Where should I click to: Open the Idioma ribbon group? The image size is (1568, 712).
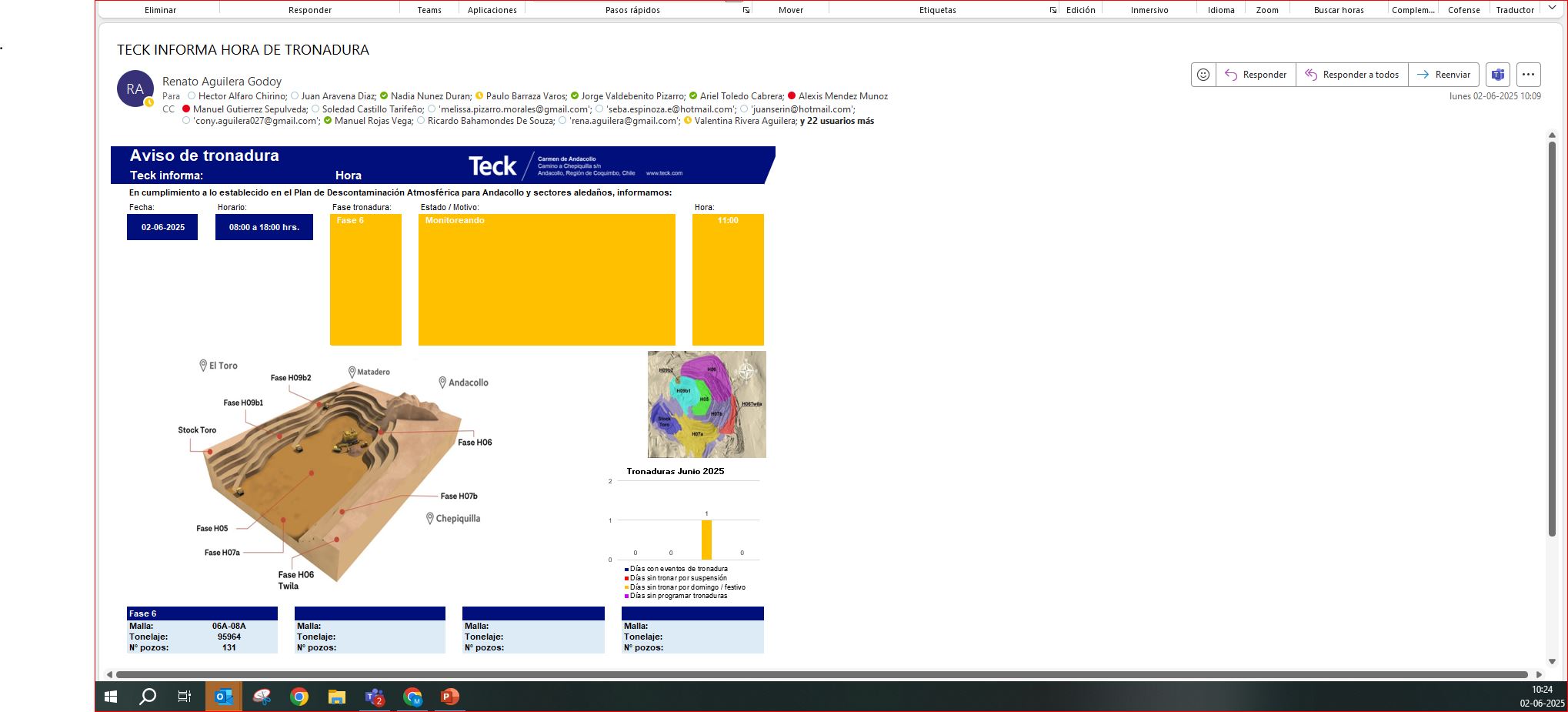pos(1221,10)
